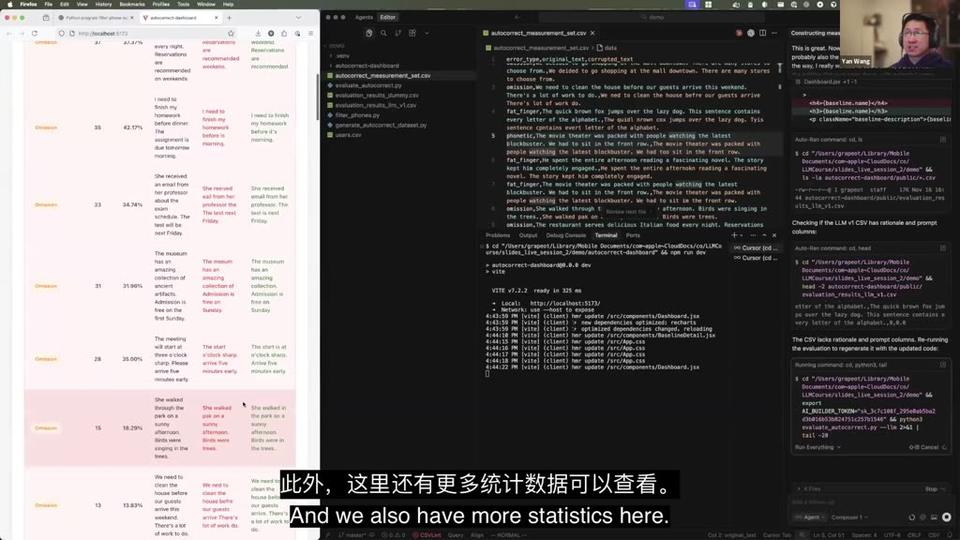The image size is (960, 540).
Task: Open the Apple menu
Action: [x=9, y=4]
